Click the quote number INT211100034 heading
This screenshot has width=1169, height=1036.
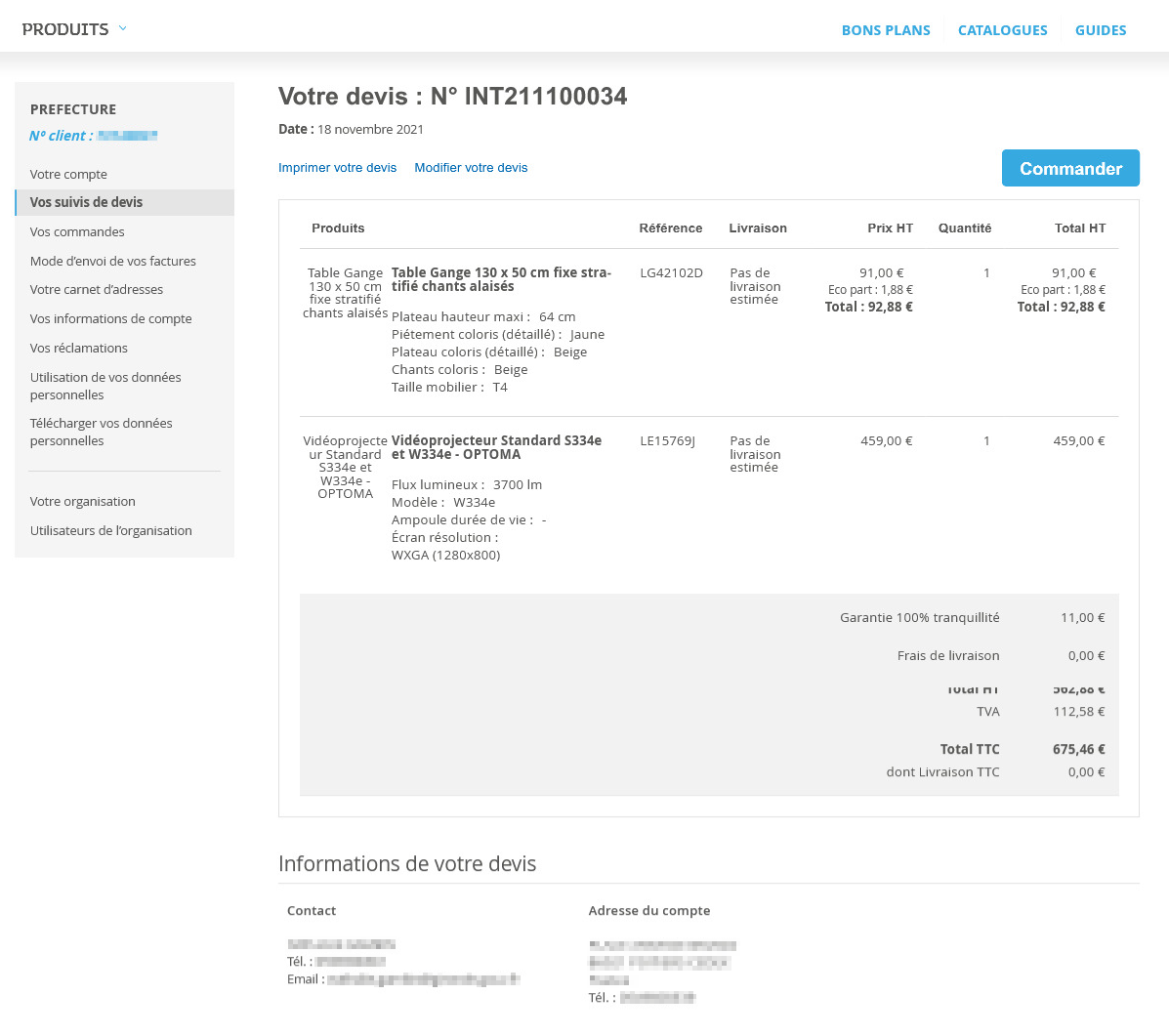pyautogui.click(x=452, y=96)
